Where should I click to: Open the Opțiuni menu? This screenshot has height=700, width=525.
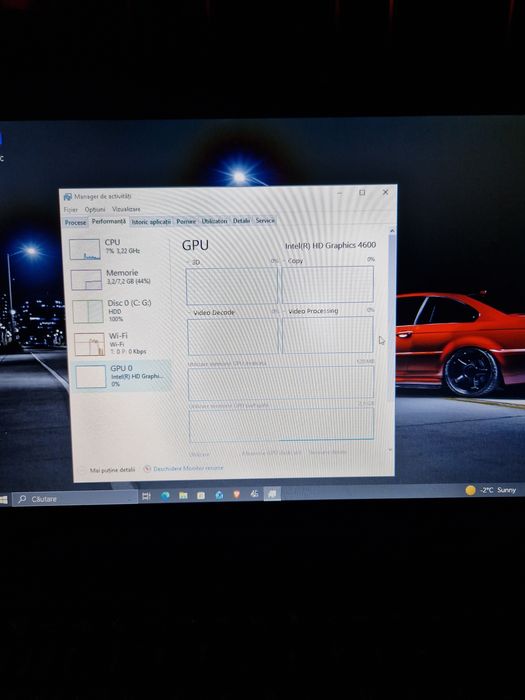point(95,209)
